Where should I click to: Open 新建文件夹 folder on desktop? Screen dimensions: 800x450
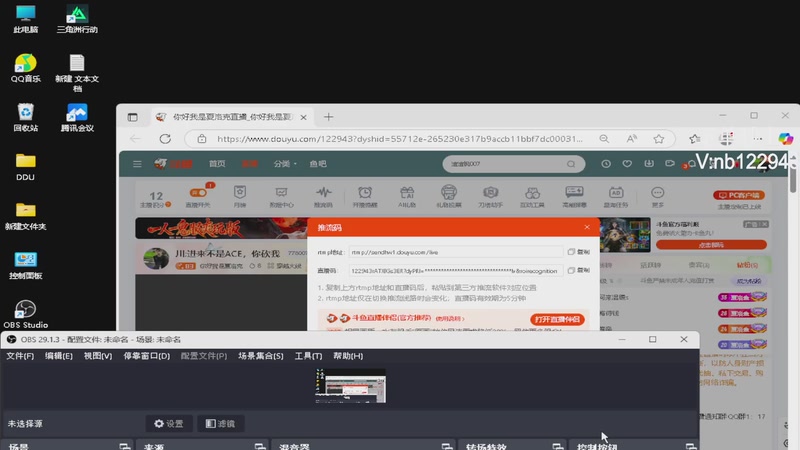click(x=26, y=216)
